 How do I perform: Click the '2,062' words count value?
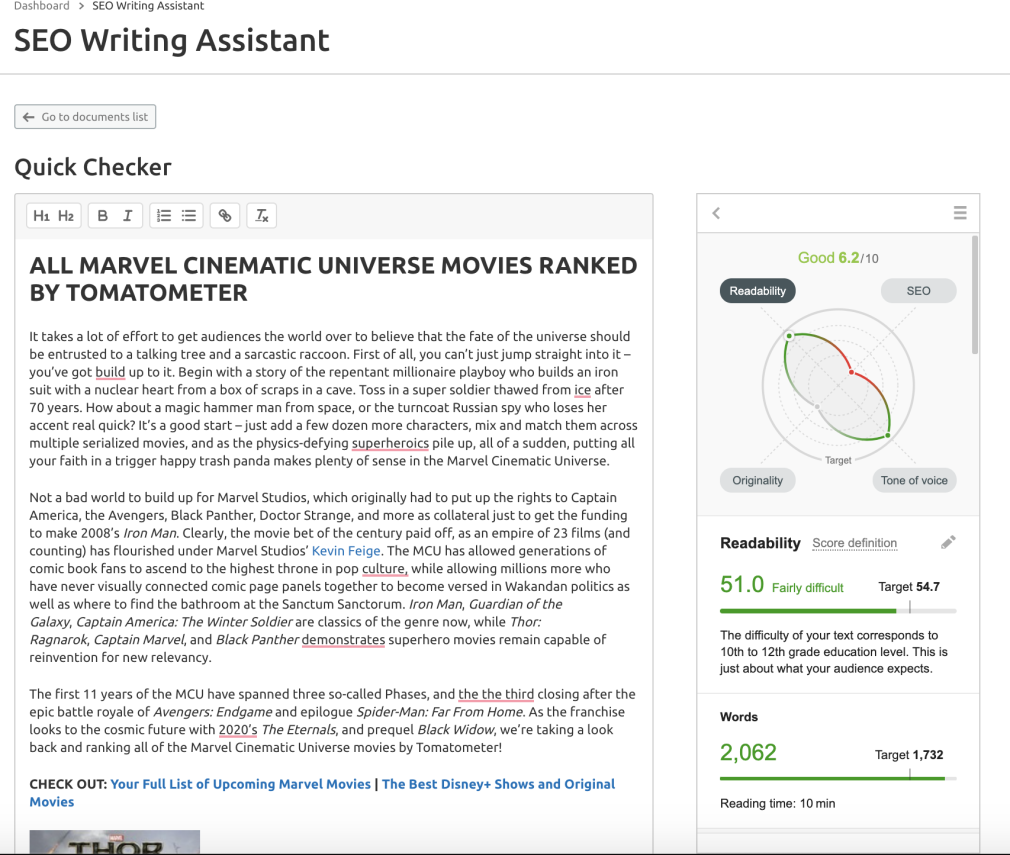point(748,753)
